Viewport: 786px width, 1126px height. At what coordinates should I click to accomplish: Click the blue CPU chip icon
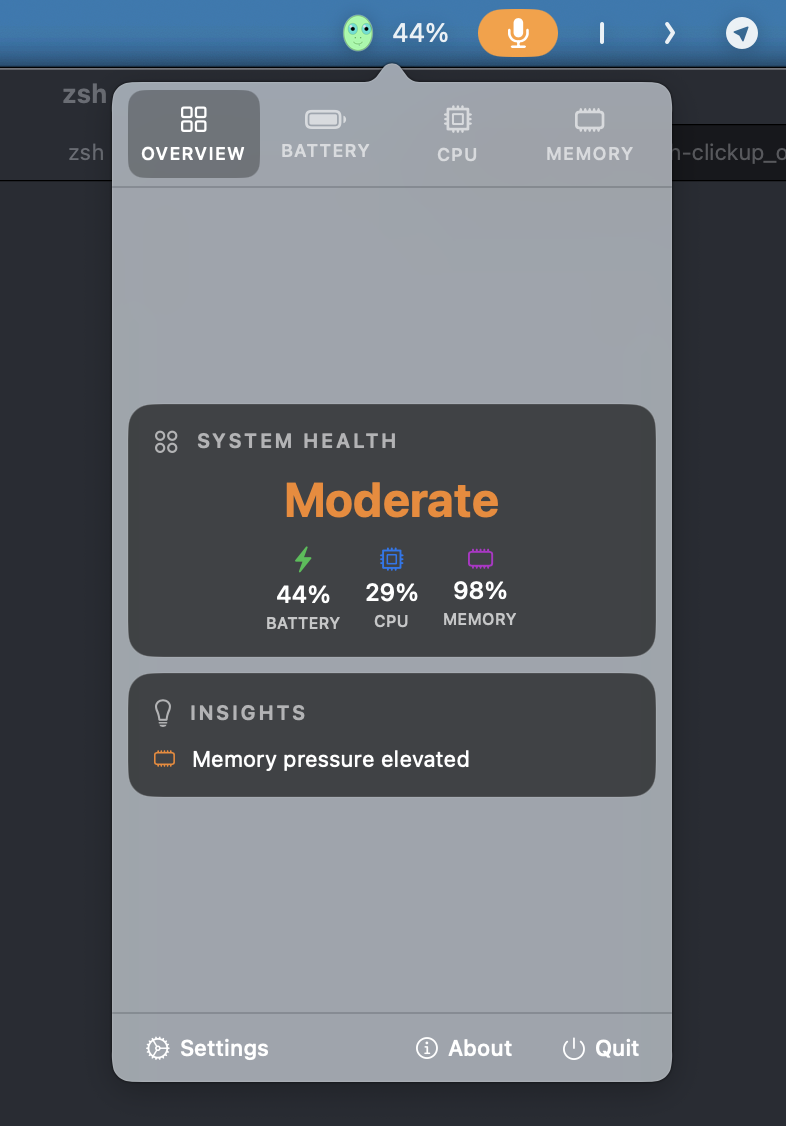pos(391,558)
